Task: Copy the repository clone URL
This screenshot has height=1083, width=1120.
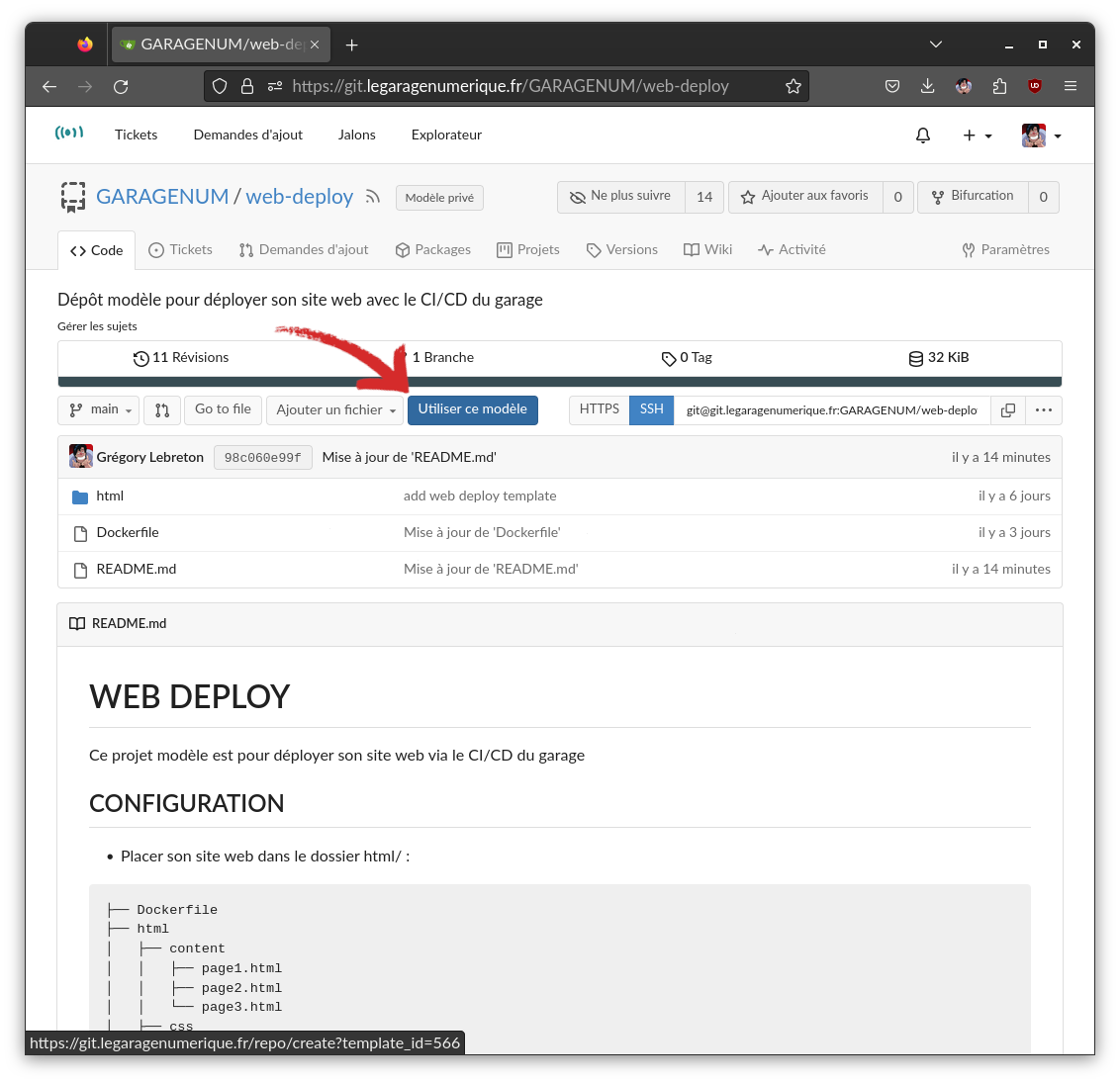Action: tap(1007, 409)
